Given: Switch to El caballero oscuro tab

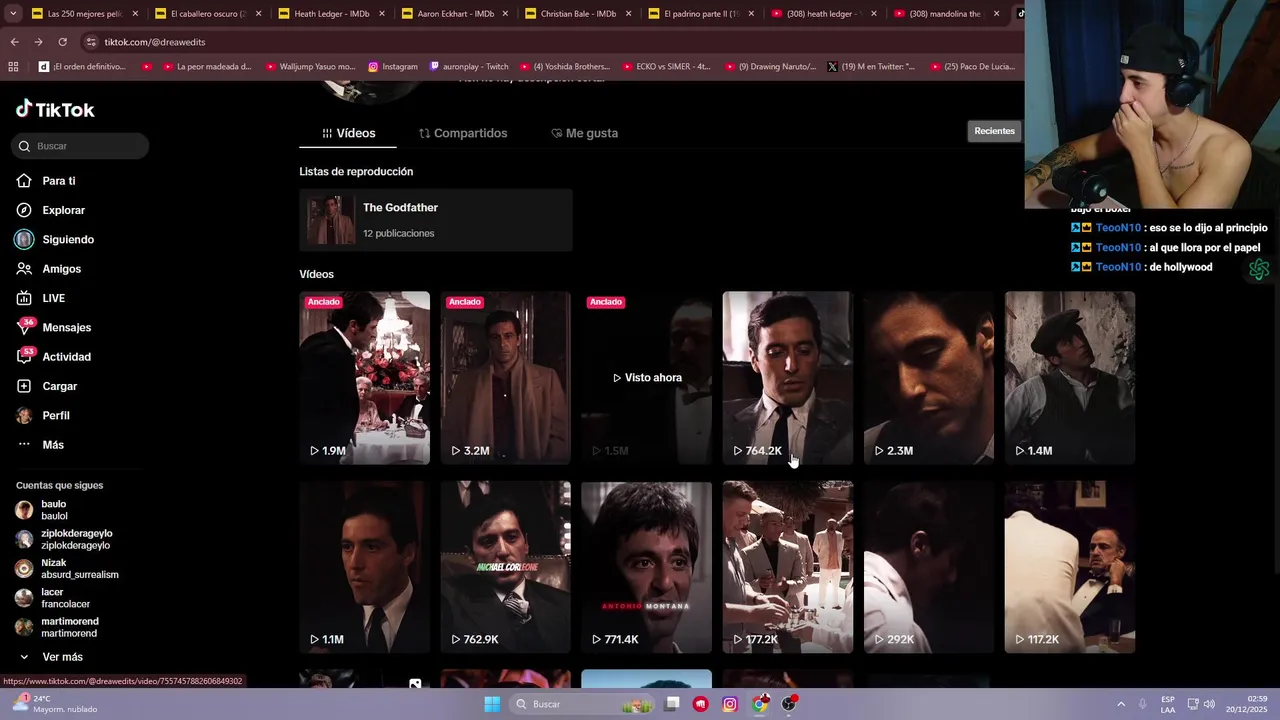Looking at the screenshot, I should (x=208, y=14).
